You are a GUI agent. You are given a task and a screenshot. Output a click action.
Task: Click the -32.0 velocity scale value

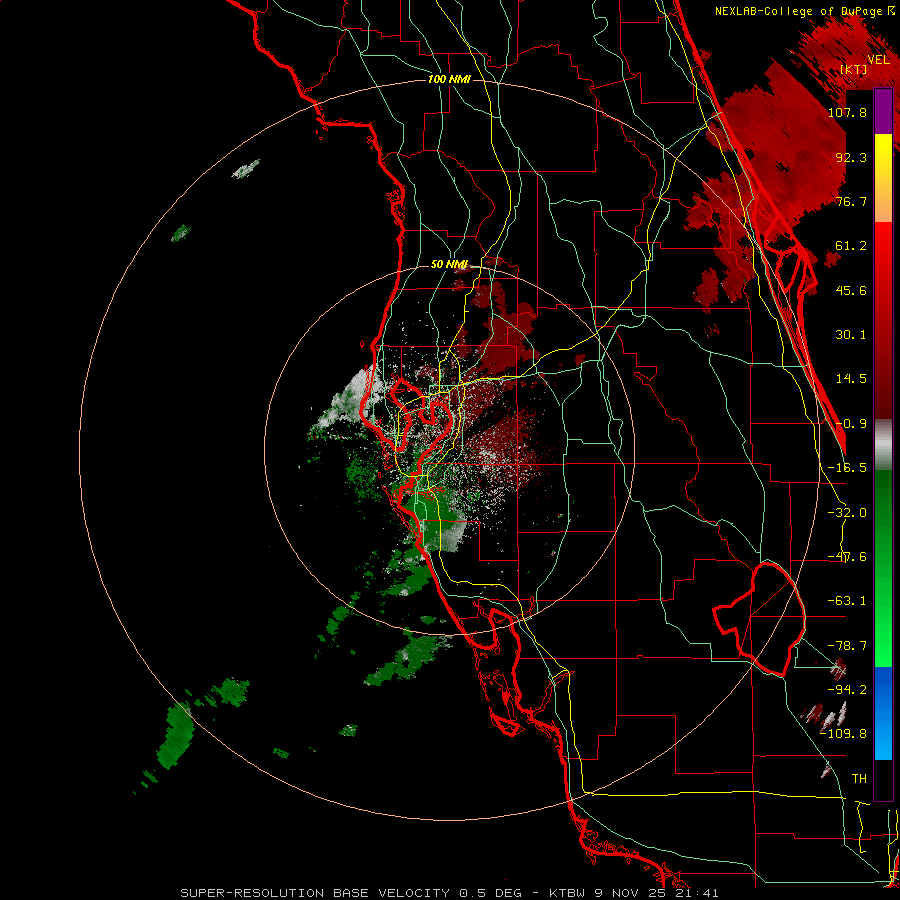point(847,513)
